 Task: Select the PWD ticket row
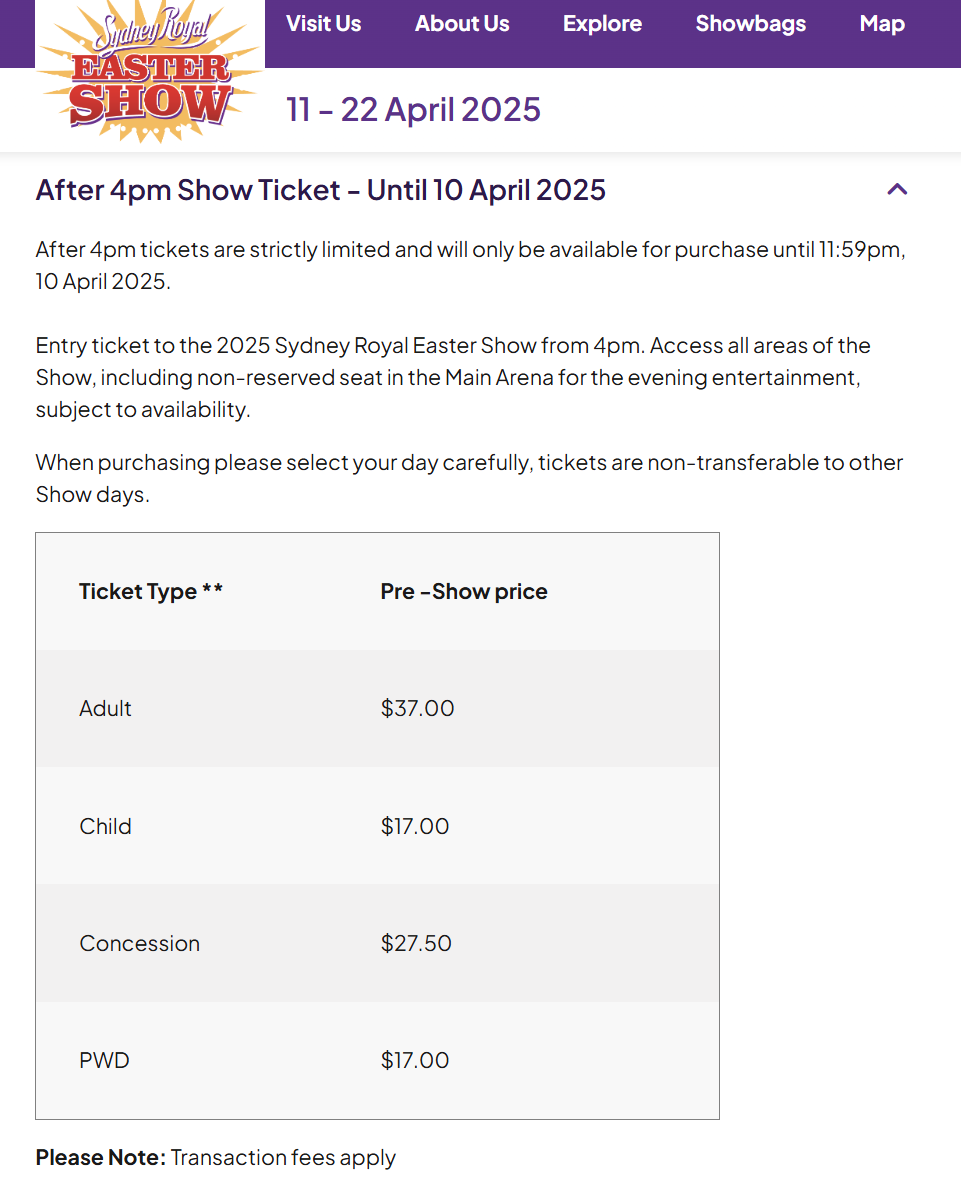pos(377,1060)
